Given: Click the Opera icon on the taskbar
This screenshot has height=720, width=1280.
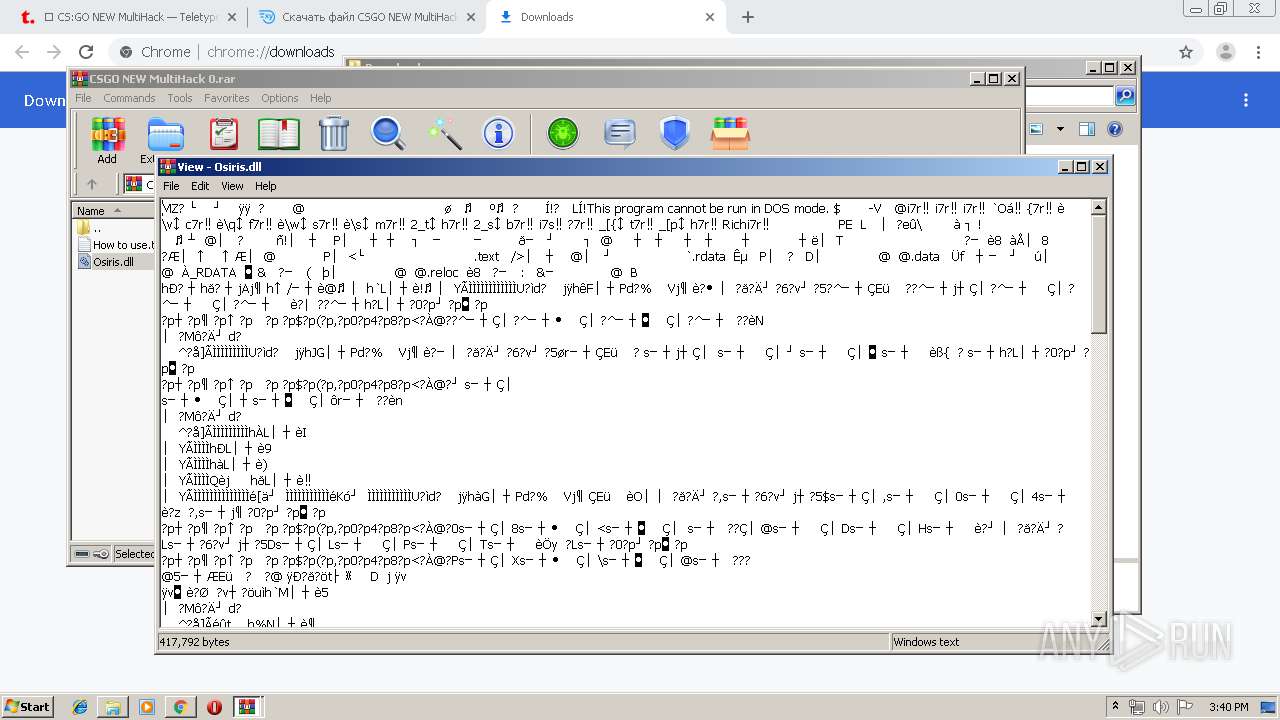Looking at the screenshot, I should [213, 706].
